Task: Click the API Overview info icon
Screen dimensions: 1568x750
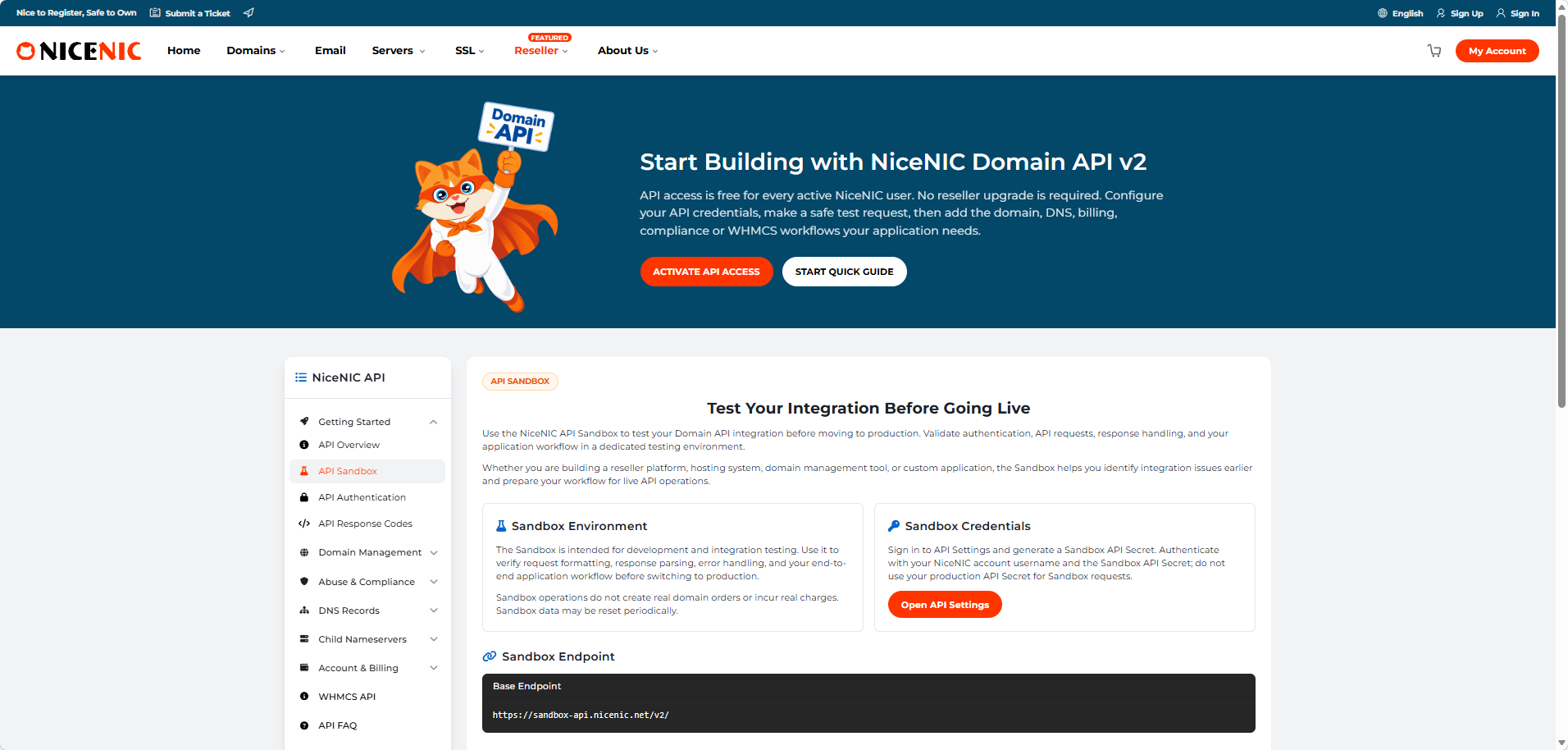Action: (304, 445)
